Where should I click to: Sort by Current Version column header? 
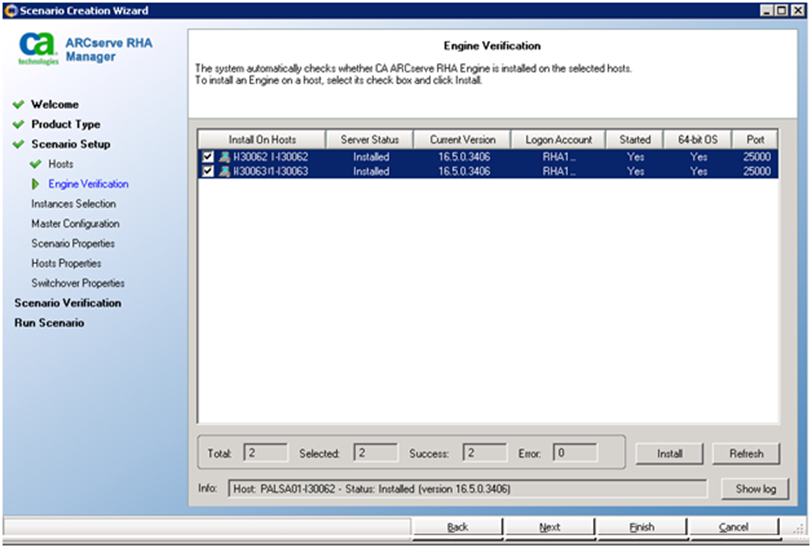[x=462, y=139]
